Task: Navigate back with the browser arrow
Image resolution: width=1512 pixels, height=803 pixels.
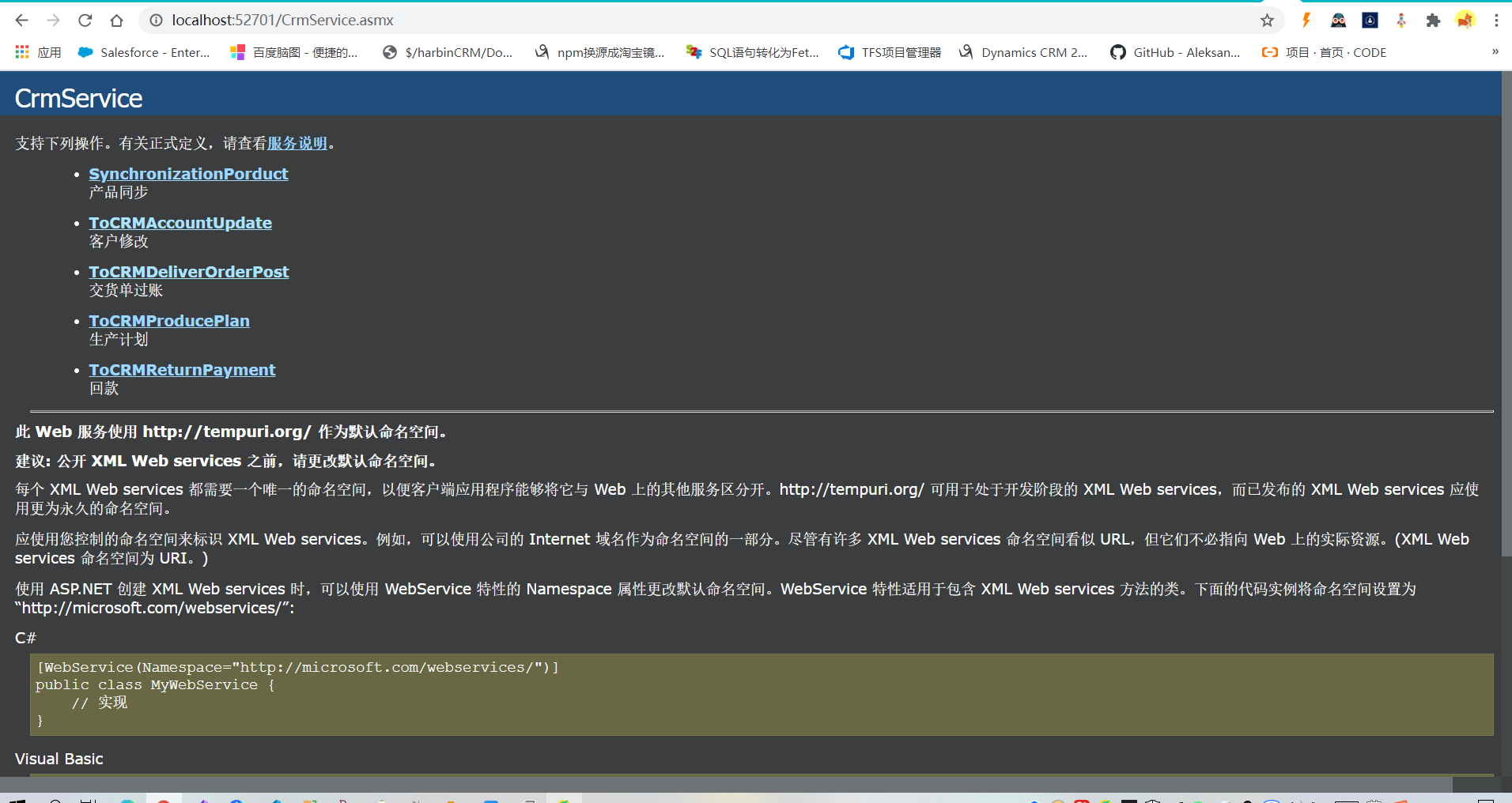Action: (21, 20)
